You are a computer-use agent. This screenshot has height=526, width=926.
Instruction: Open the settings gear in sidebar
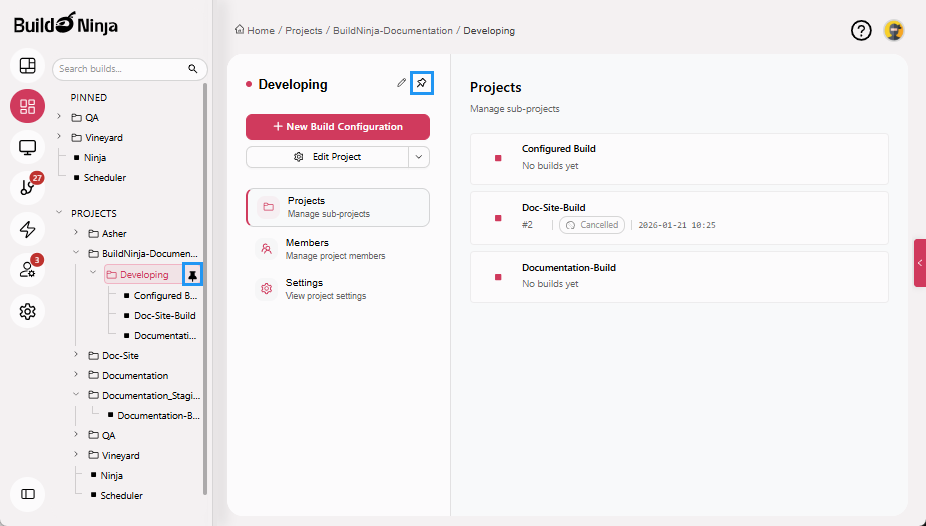pyautogui.click(x=28, y=311)
